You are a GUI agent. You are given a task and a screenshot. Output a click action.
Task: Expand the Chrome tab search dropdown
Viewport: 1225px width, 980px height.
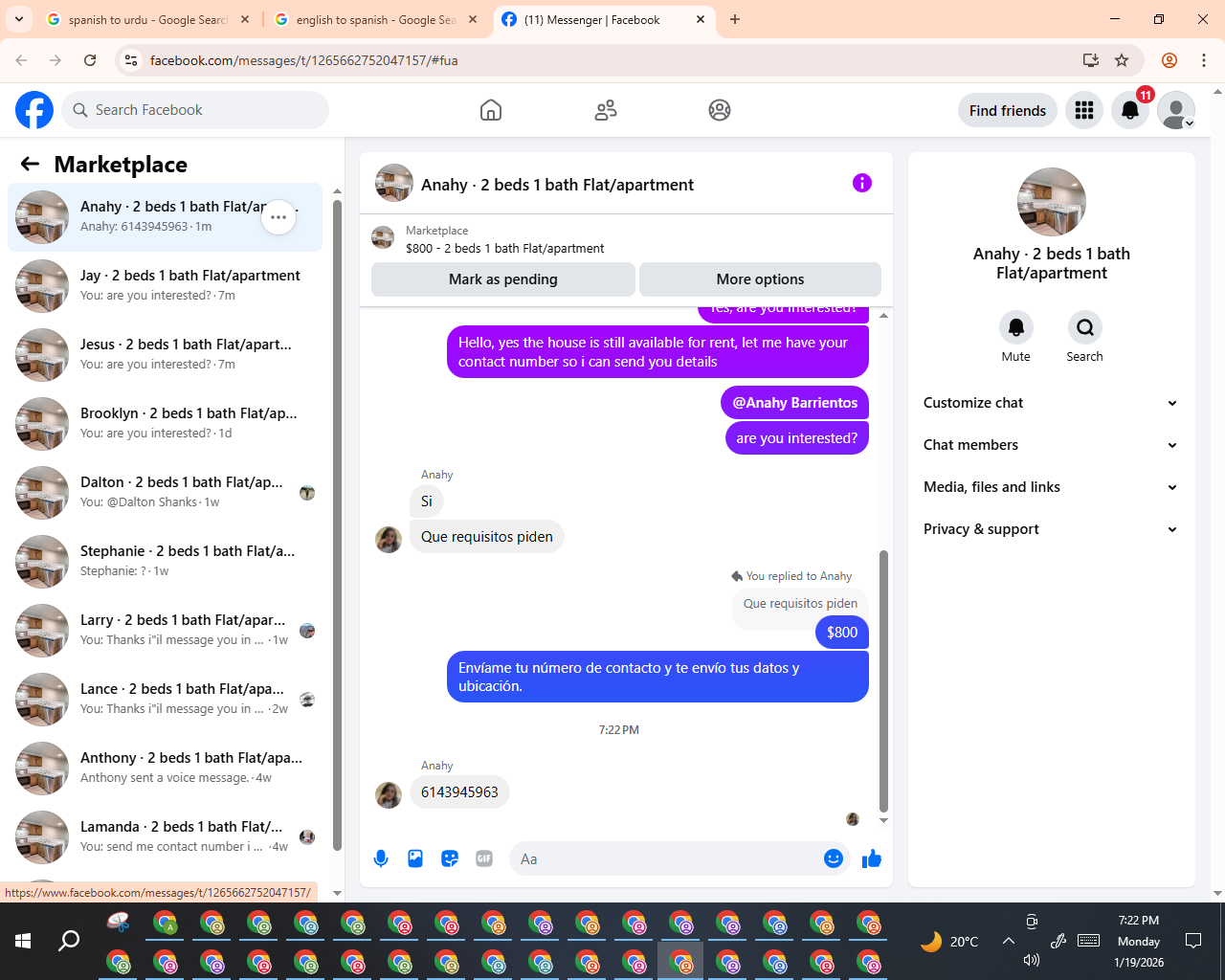[19, 19]
